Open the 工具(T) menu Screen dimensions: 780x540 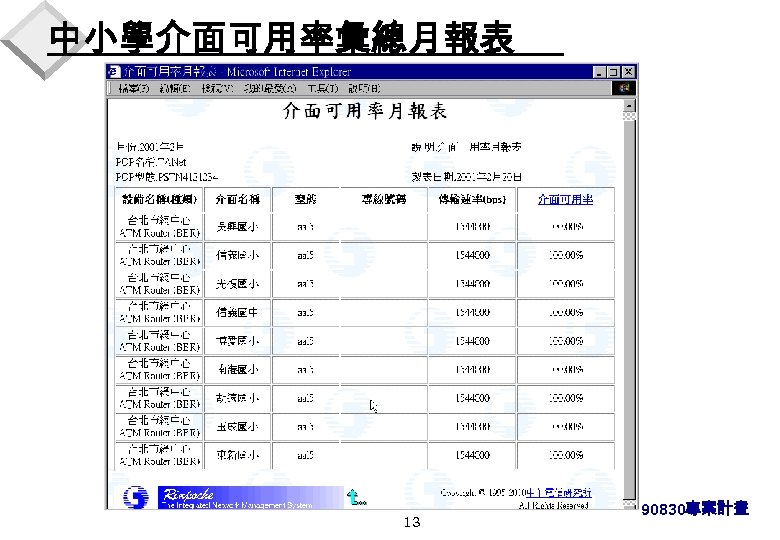pos(322,89)
